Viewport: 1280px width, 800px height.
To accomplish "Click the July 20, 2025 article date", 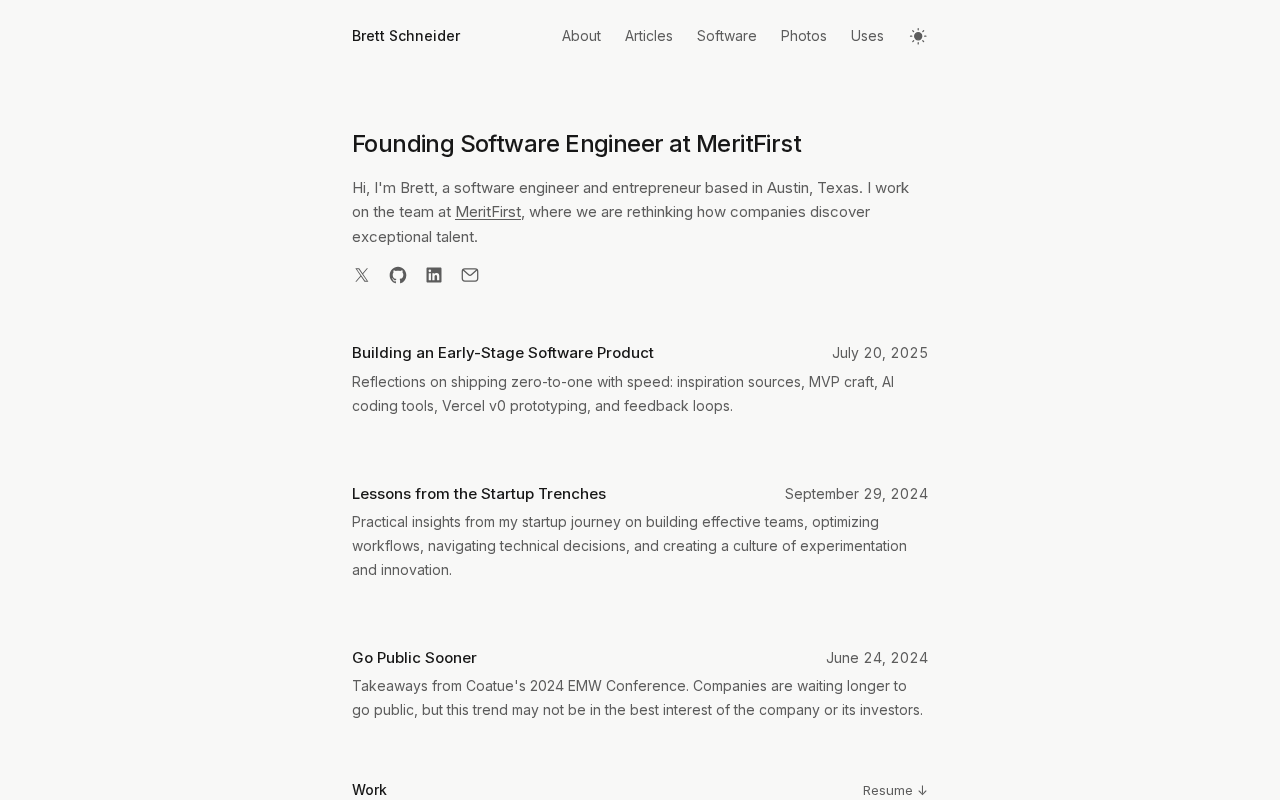I will click(880, 353).
